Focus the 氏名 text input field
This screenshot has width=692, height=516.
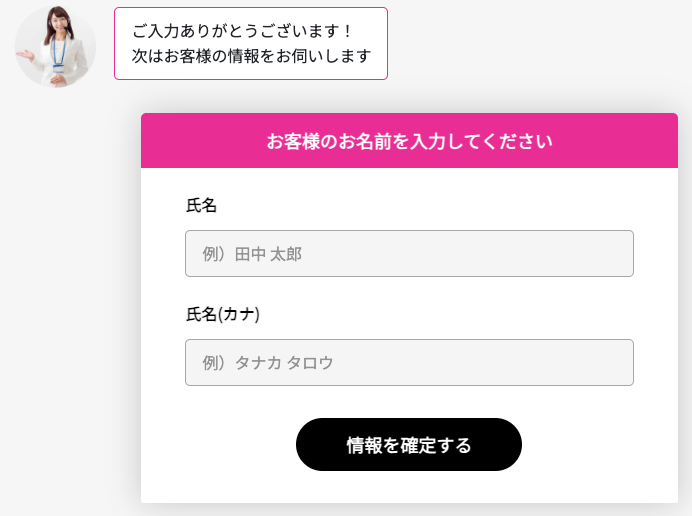(409, 254)
